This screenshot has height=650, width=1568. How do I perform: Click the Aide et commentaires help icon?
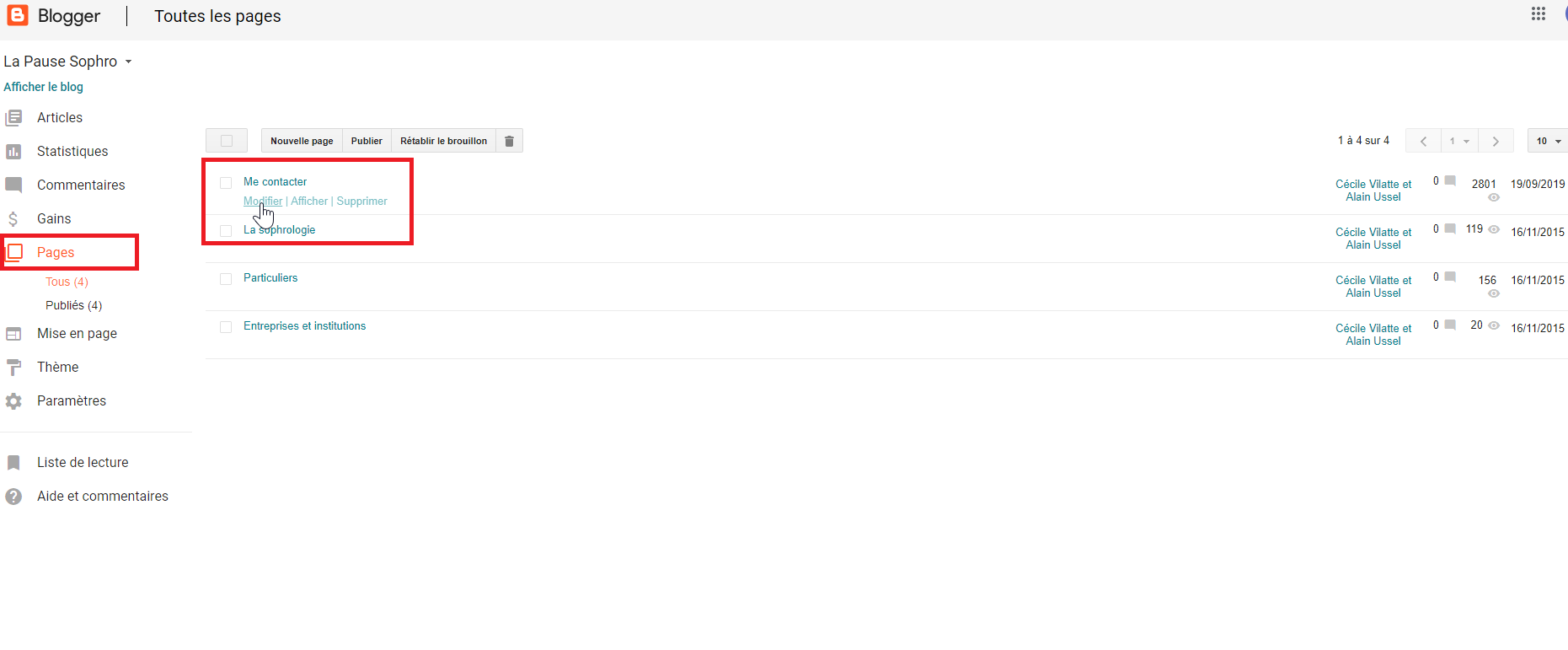[x=13, y=497]
